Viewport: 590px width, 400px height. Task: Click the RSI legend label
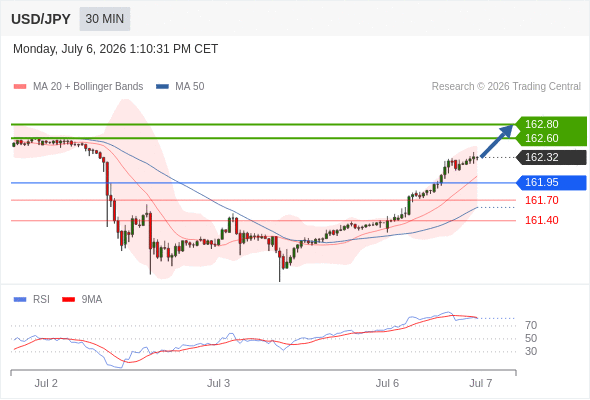(x=41, y=300)
